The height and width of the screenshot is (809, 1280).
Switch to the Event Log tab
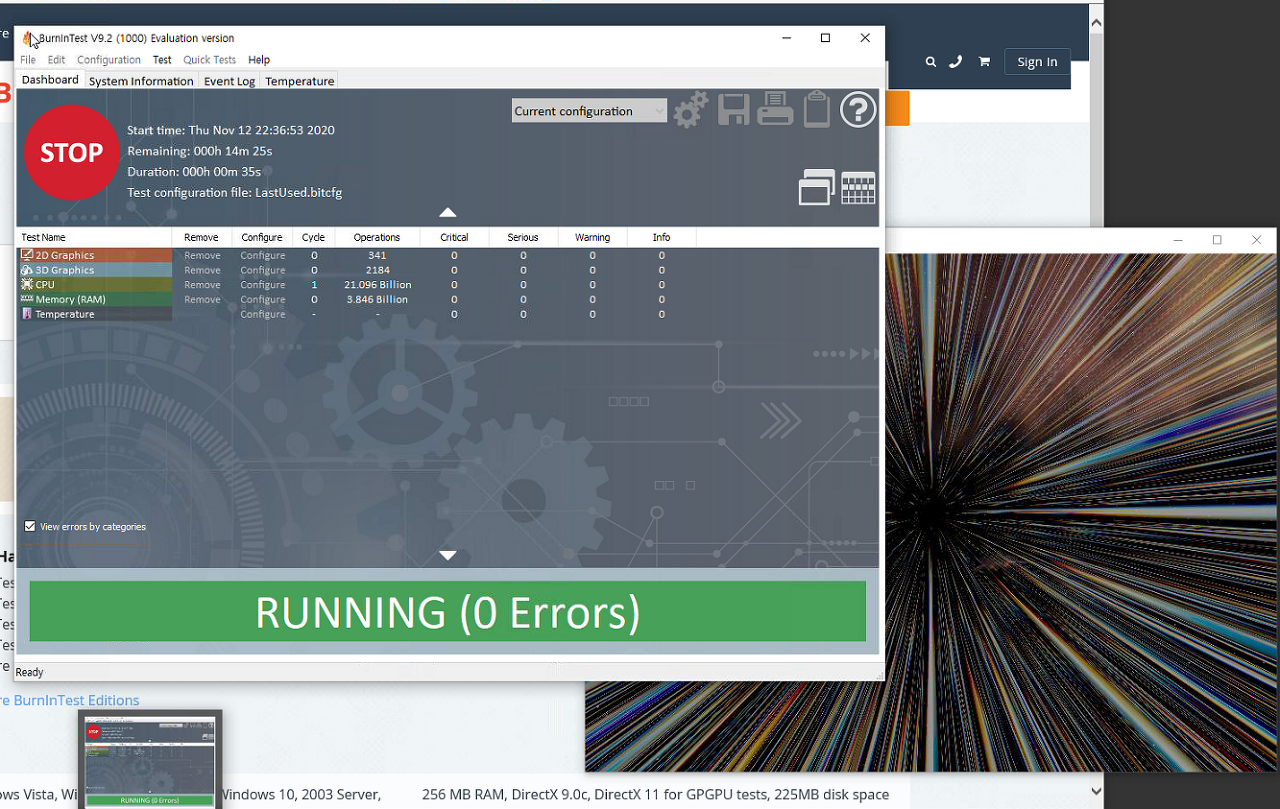pos(230,81)
